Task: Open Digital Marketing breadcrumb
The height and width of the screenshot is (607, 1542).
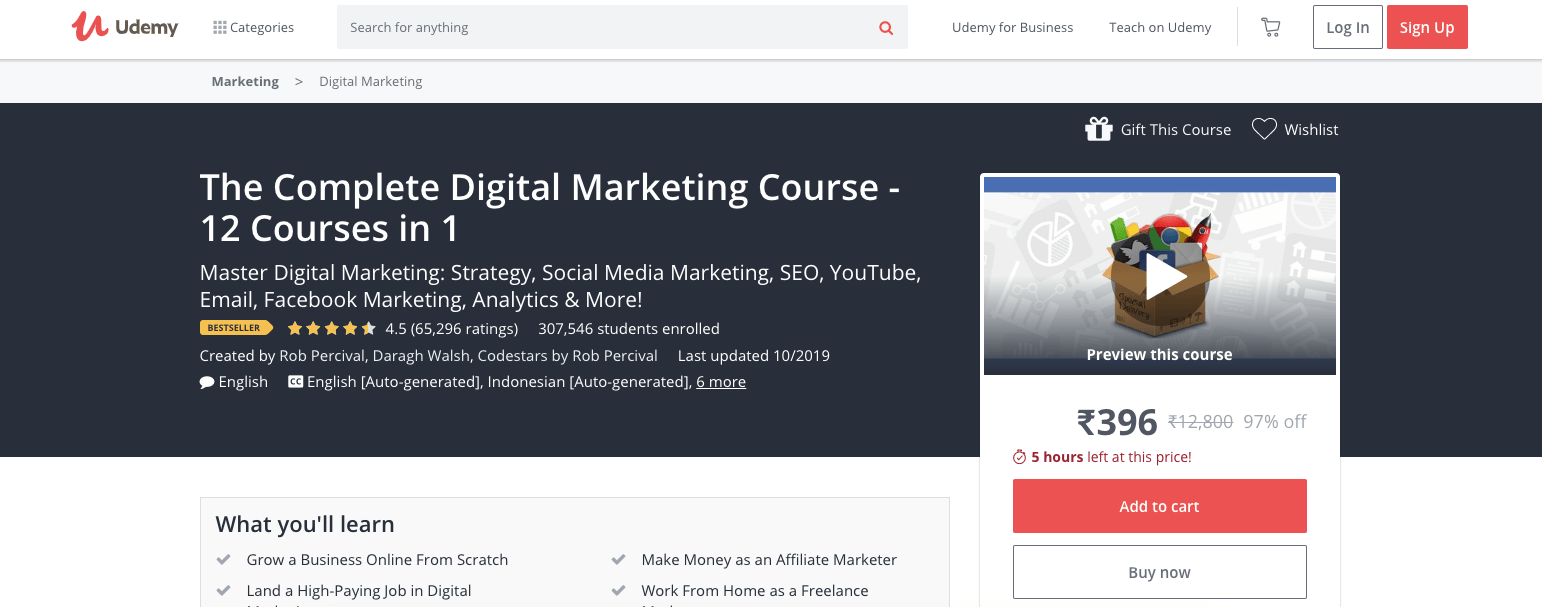Action: point(370,81)
